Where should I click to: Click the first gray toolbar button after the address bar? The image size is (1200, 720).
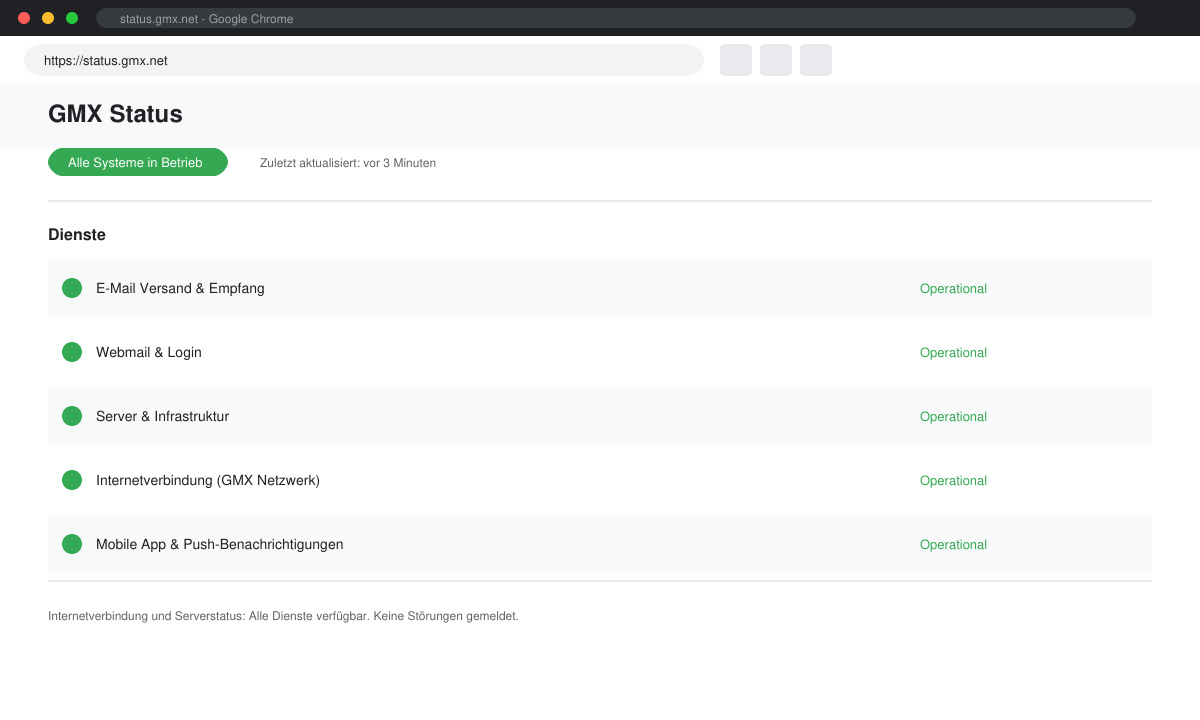tap(736, 60)
